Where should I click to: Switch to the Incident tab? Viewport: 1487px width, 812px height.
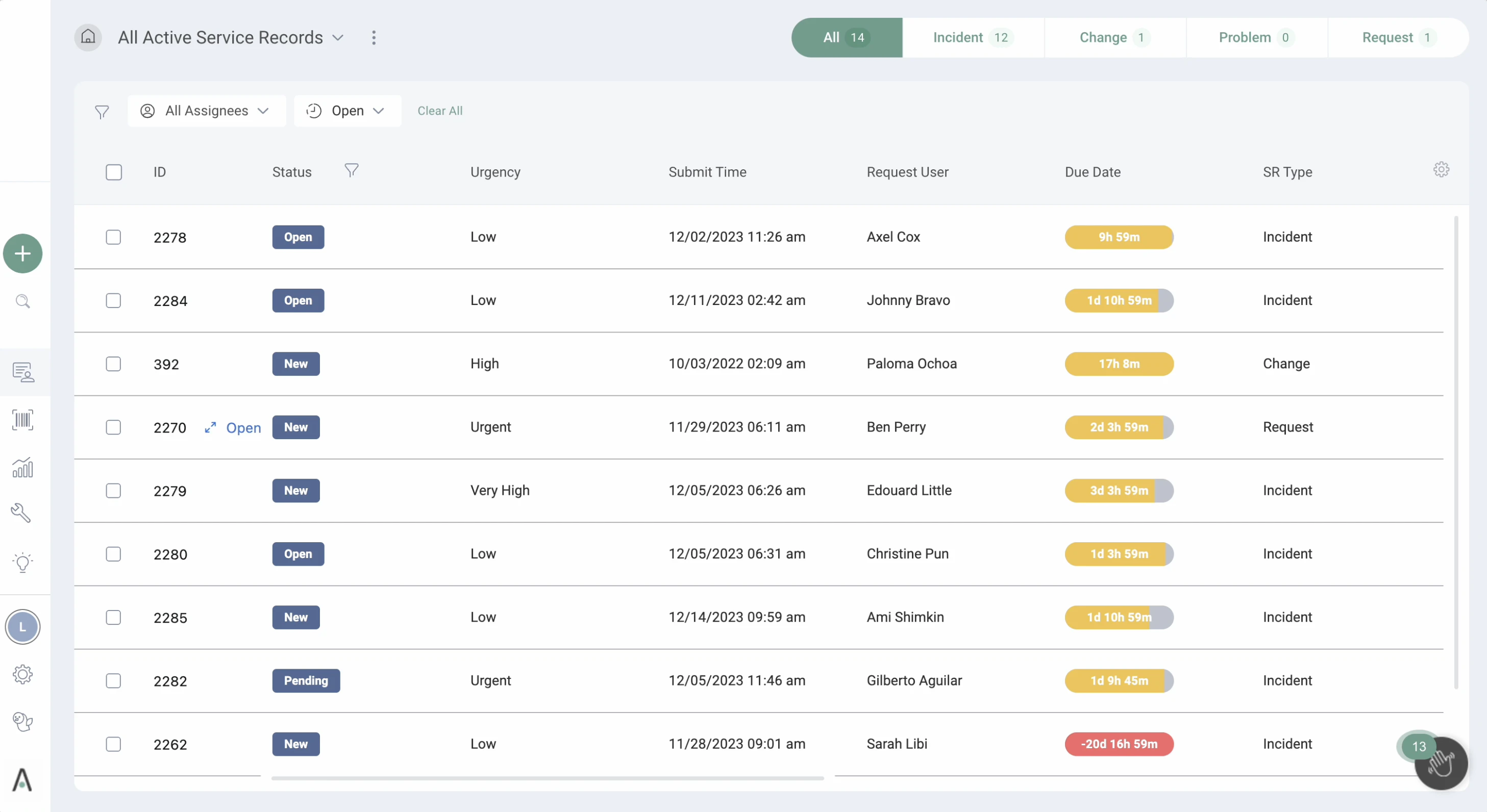[x=972, y=38]
